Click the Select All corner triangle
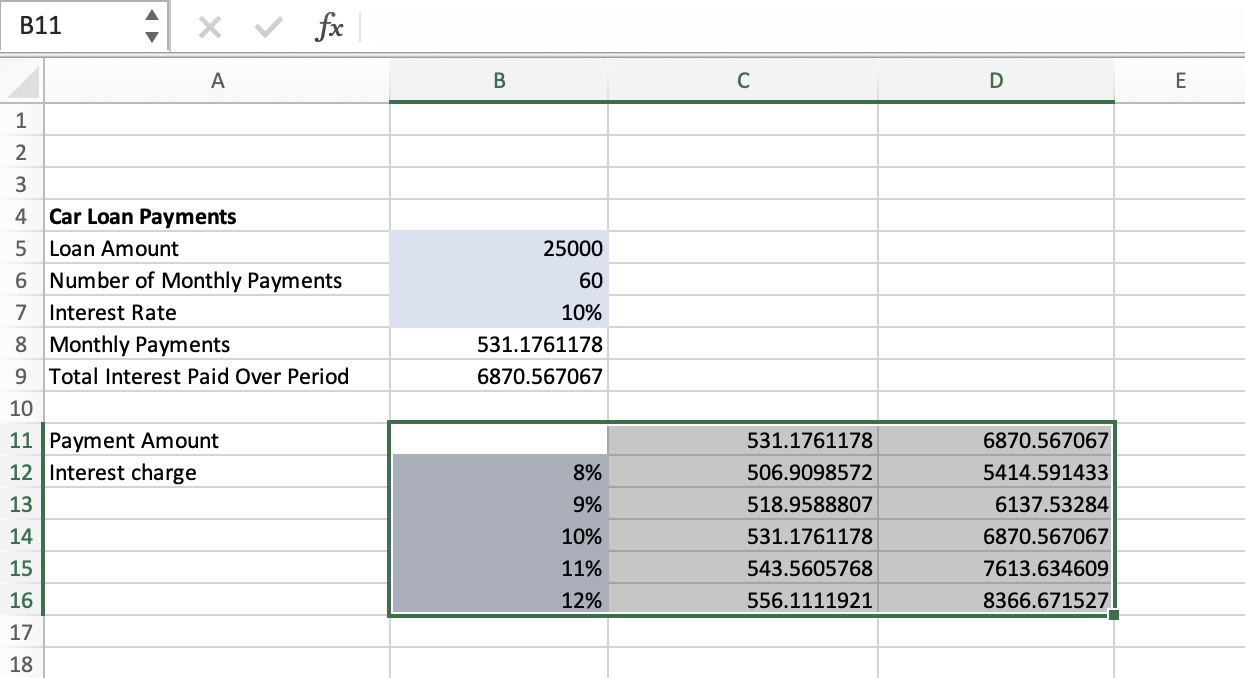 point(21,82)
